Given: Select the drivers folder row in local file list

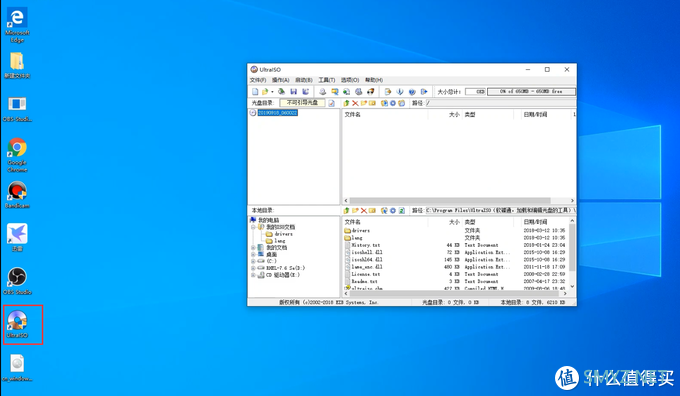Looking at the screenshot, I should pos(361,231).
